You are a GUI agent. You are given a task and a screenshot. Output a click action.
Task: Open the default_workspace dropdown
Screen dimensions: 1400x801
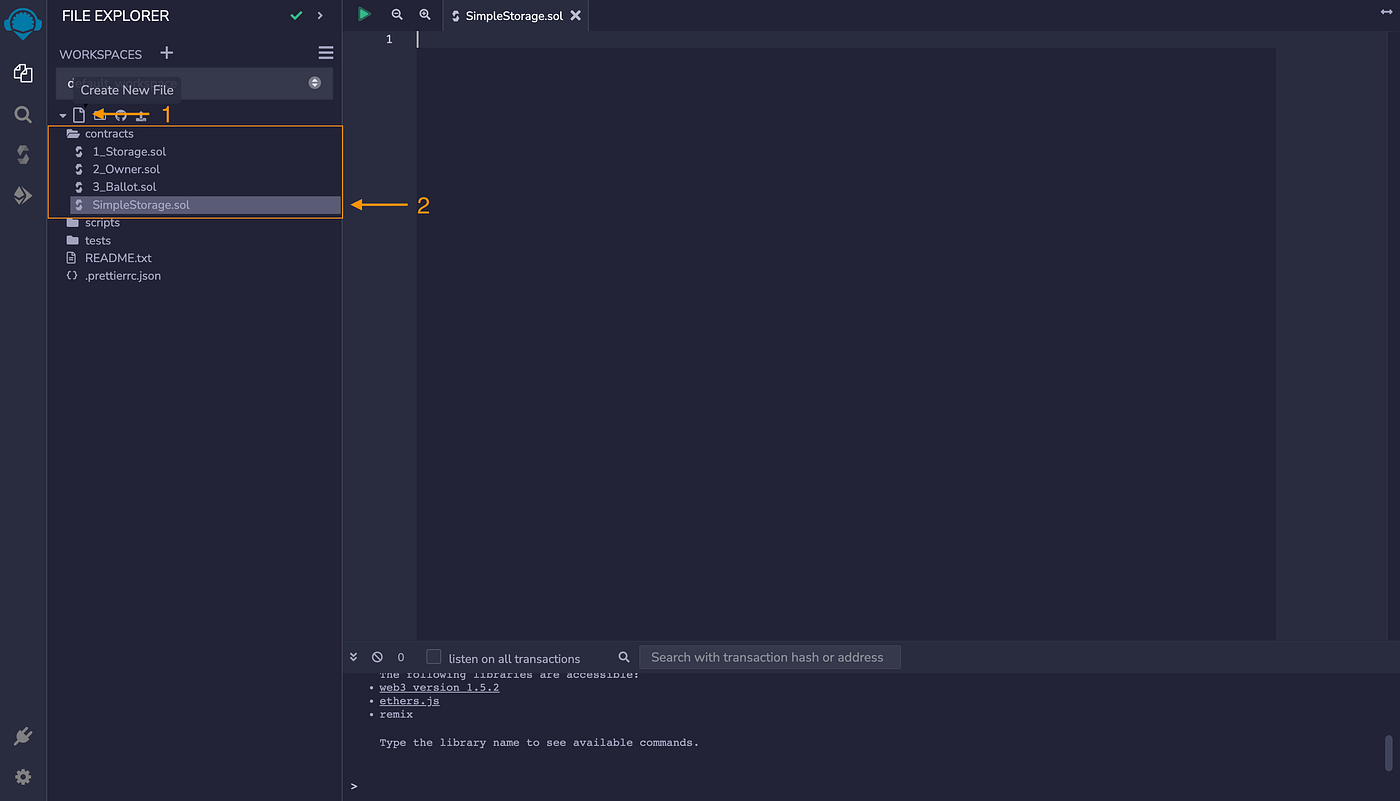194,83
